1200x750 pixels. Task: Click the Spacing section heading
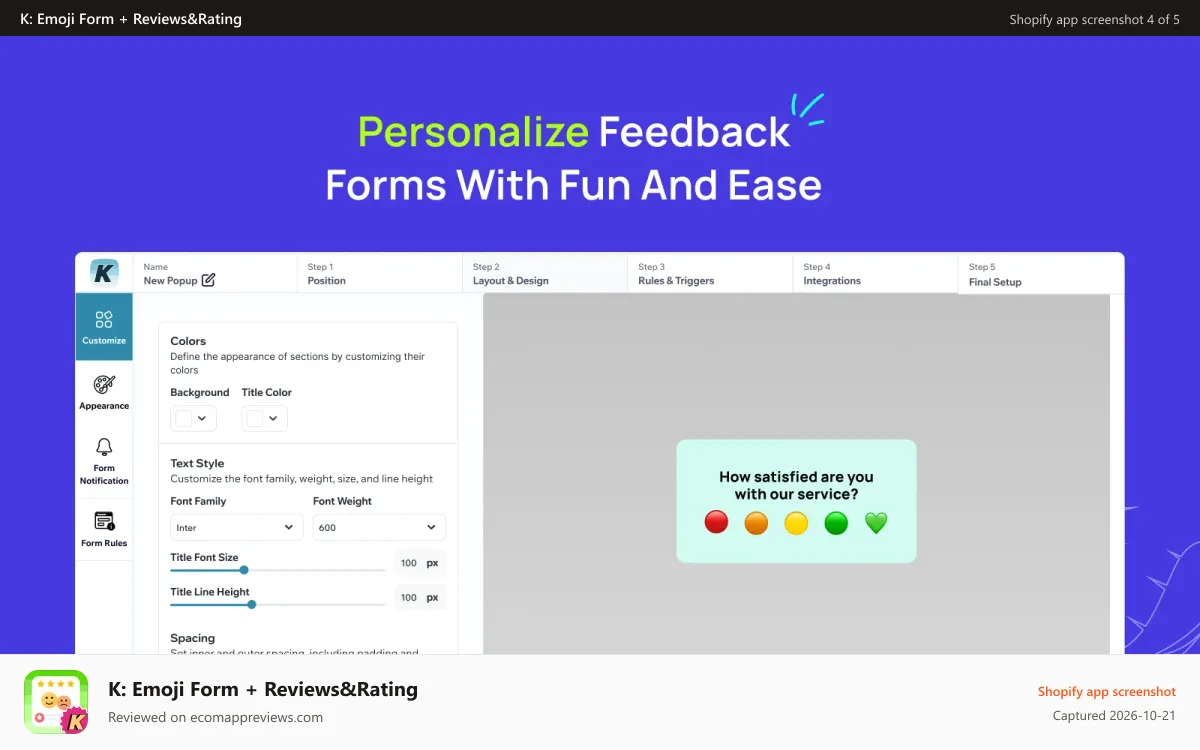pos(192,638)
